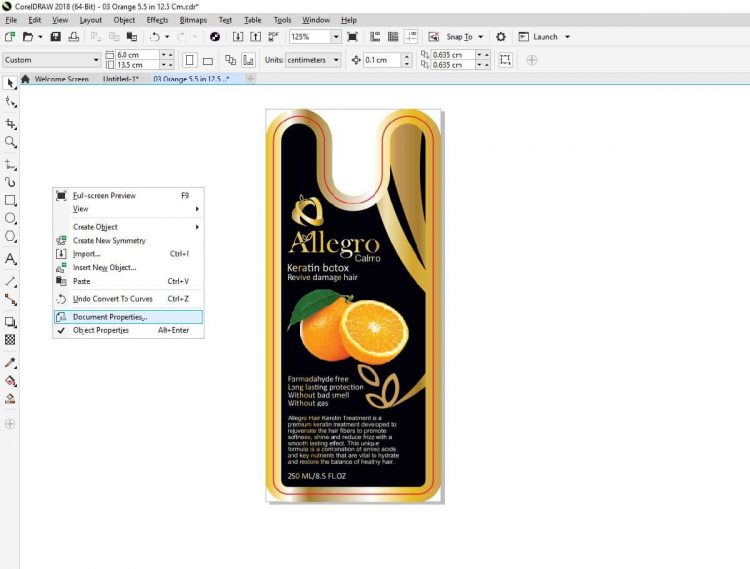Screen dimensions: 750x569
Task: Click the nudge distance 0.1 cm field
Action: [382, 60]
